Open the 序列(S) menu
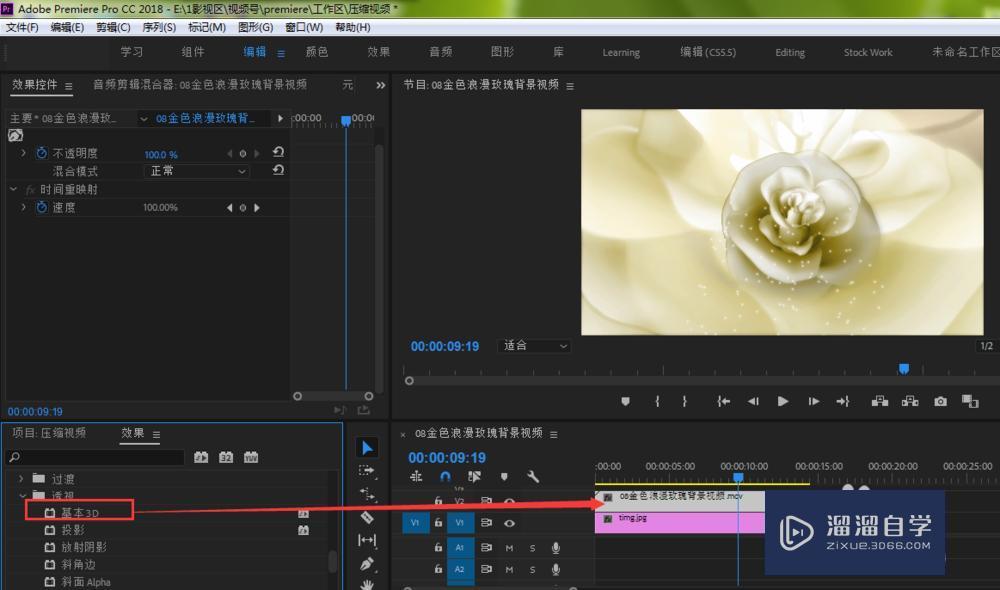 (x=159, y=27)
